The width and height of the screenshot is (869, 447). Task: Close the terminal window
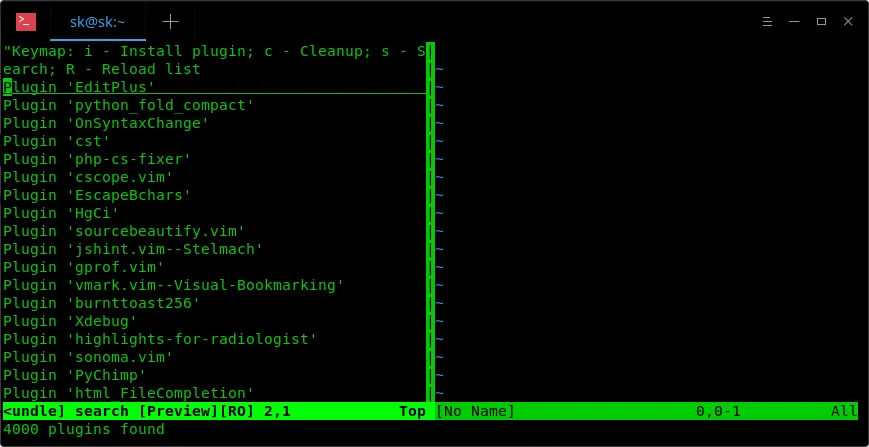click(x=848, y=22)
